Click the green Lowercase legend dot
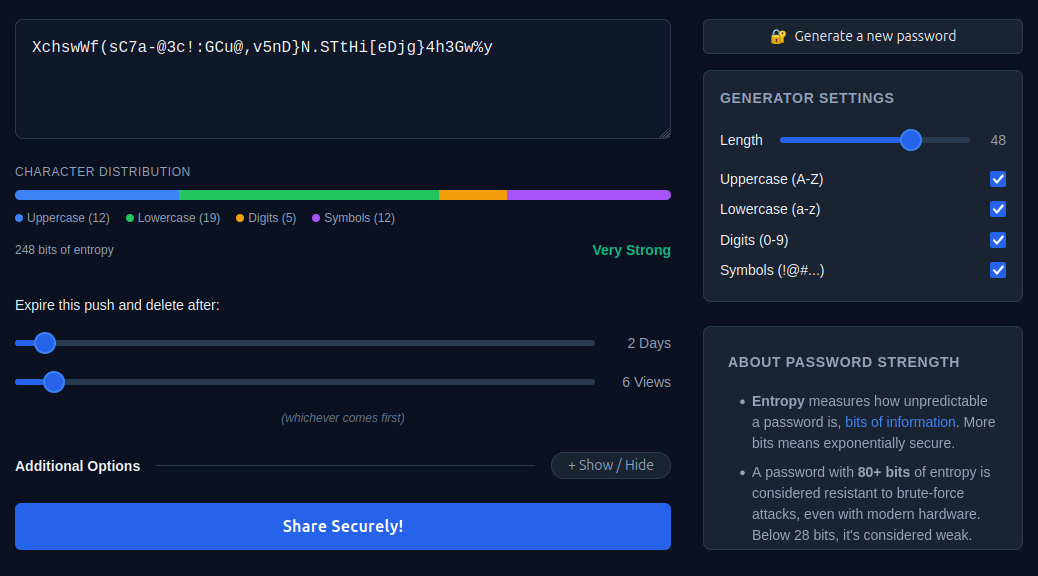Image resolution: width=1038 pixels, height=576 pixels. tap(130, 218)
